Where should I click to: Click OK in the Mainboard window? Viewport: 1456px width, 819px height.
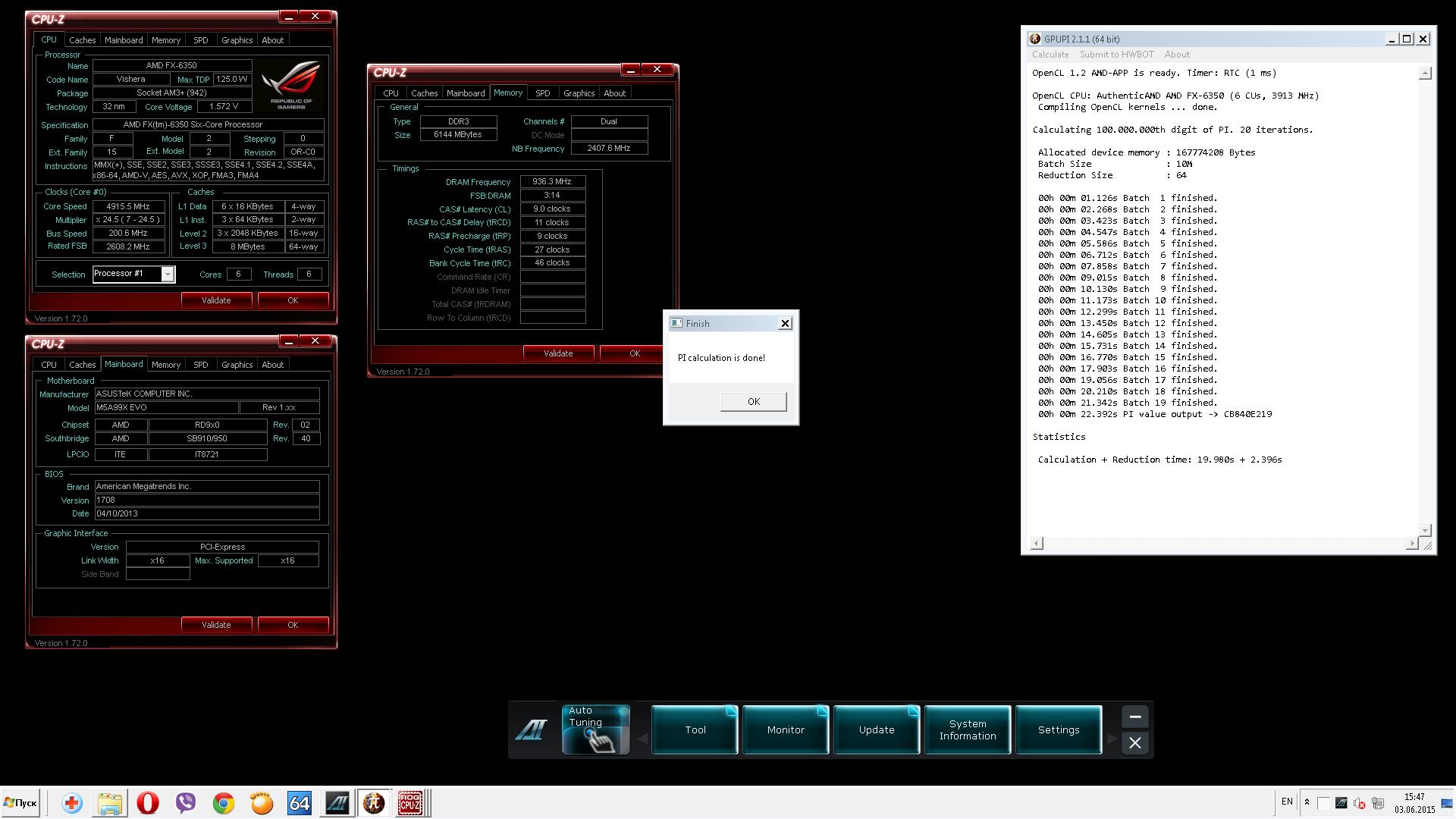(x=293, y=625)
